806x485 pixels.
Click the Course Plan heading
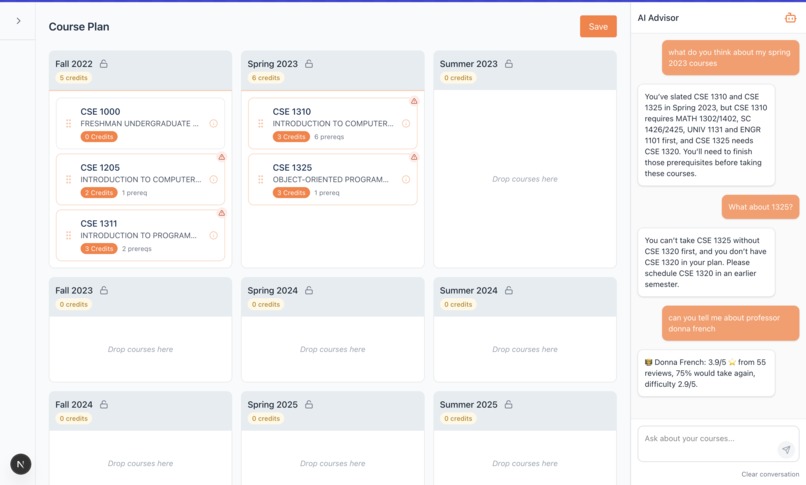pyautogui.click(x=79, y=27)
